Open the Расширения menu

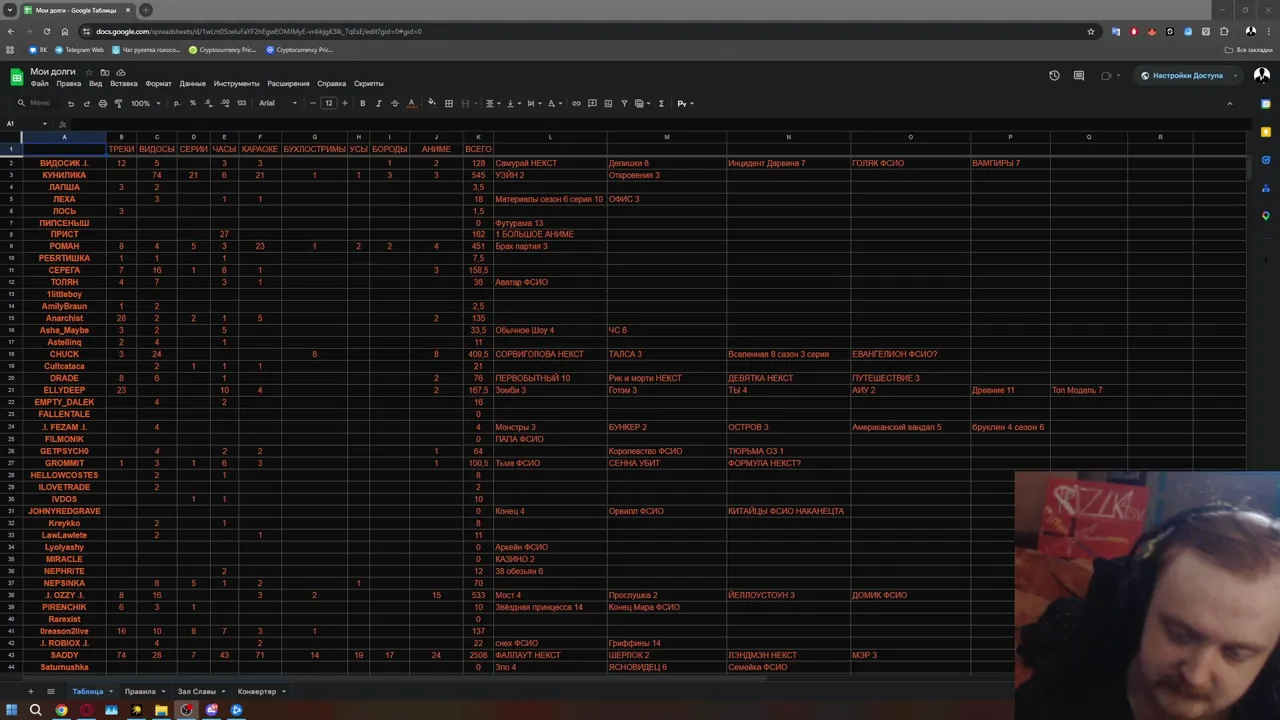pyautogui.click(x=288, y=84)
